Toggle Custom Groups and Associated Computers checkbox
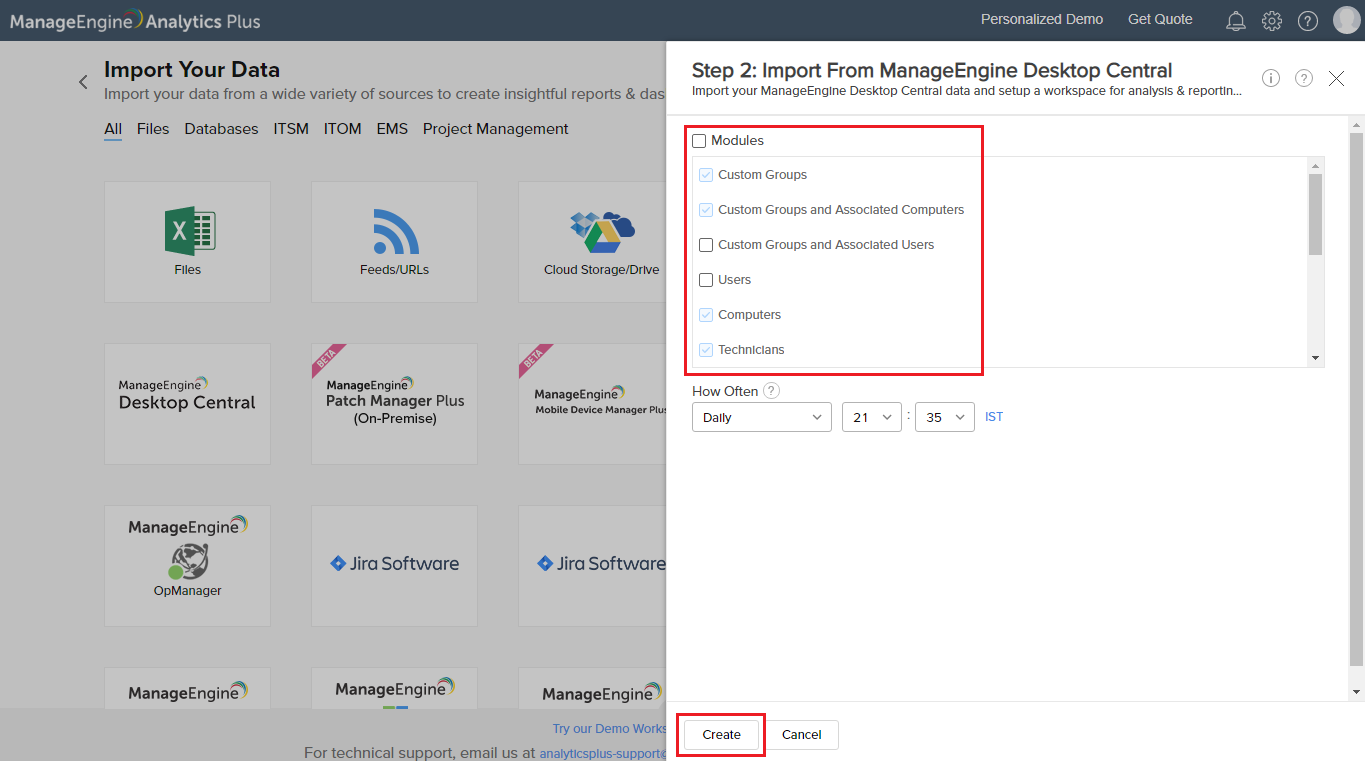The width and height of the screenshot is (1365, 761). [x=706, y=210]
